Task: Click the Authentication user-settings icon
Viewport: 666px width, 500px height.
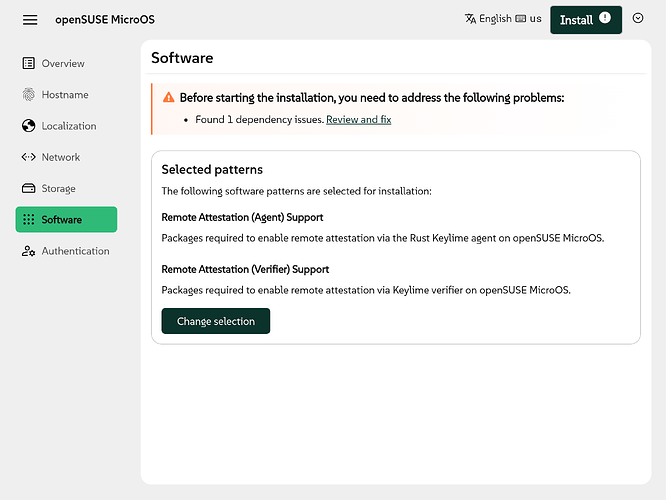Action: pos(29,251)
